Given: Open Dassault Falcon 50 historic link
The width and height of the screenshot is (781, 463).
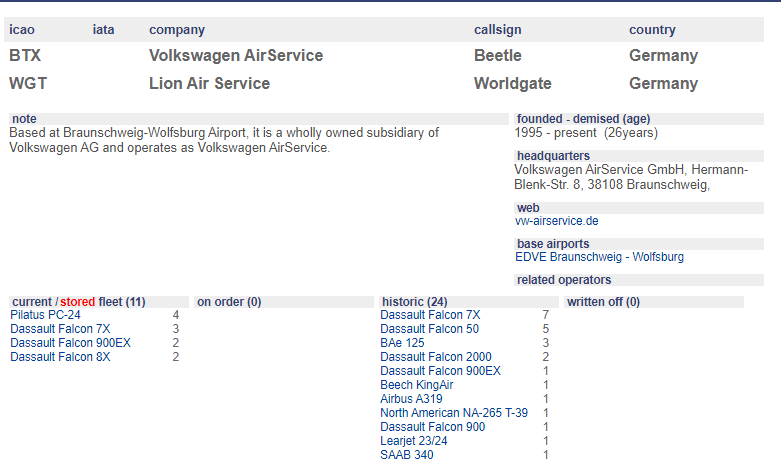Looking at the screenshot, I should pyautogui.click(x=429, y=329).
